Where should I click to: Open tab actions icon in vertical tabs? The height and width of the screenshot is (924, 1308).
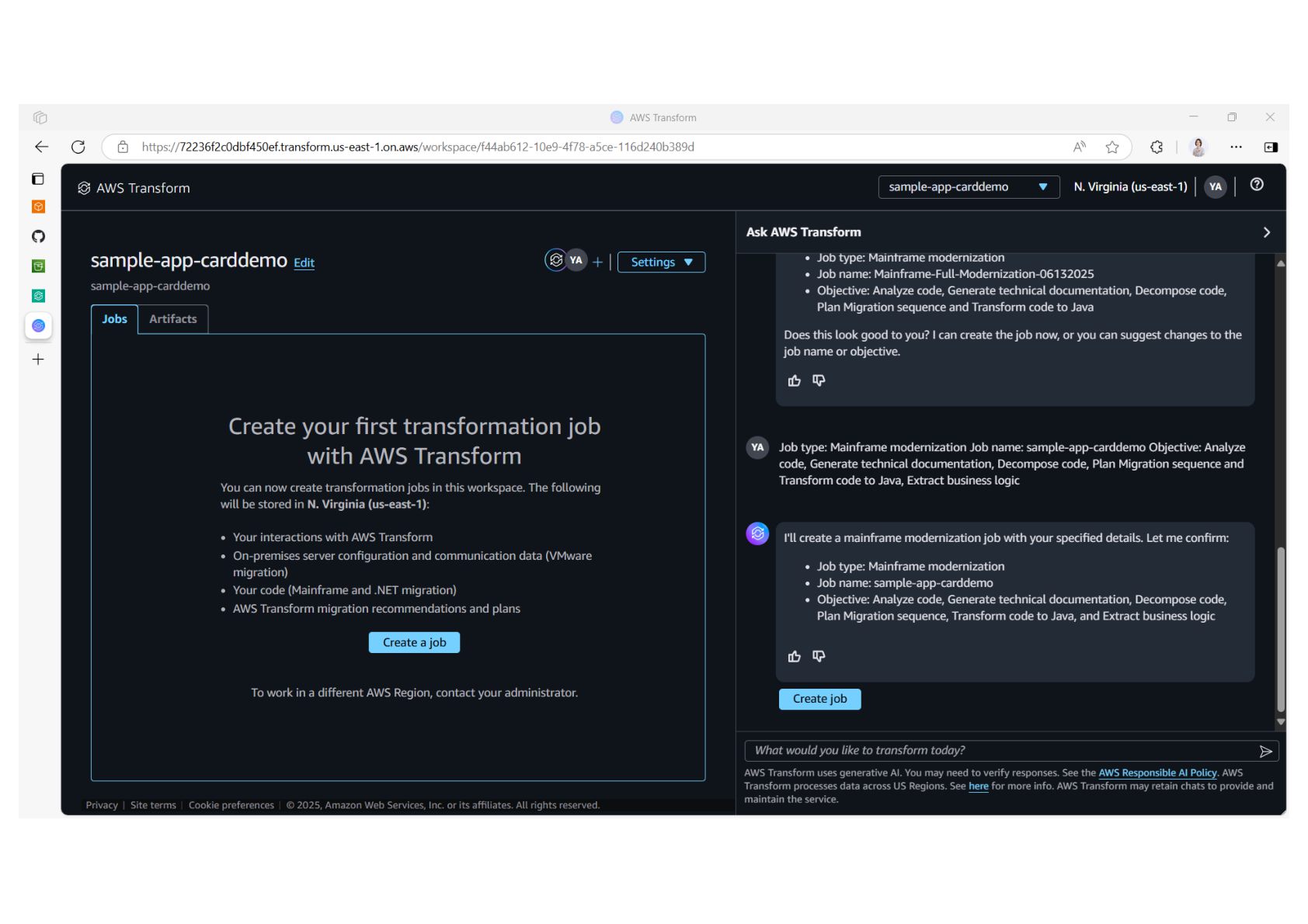point(38,179)
